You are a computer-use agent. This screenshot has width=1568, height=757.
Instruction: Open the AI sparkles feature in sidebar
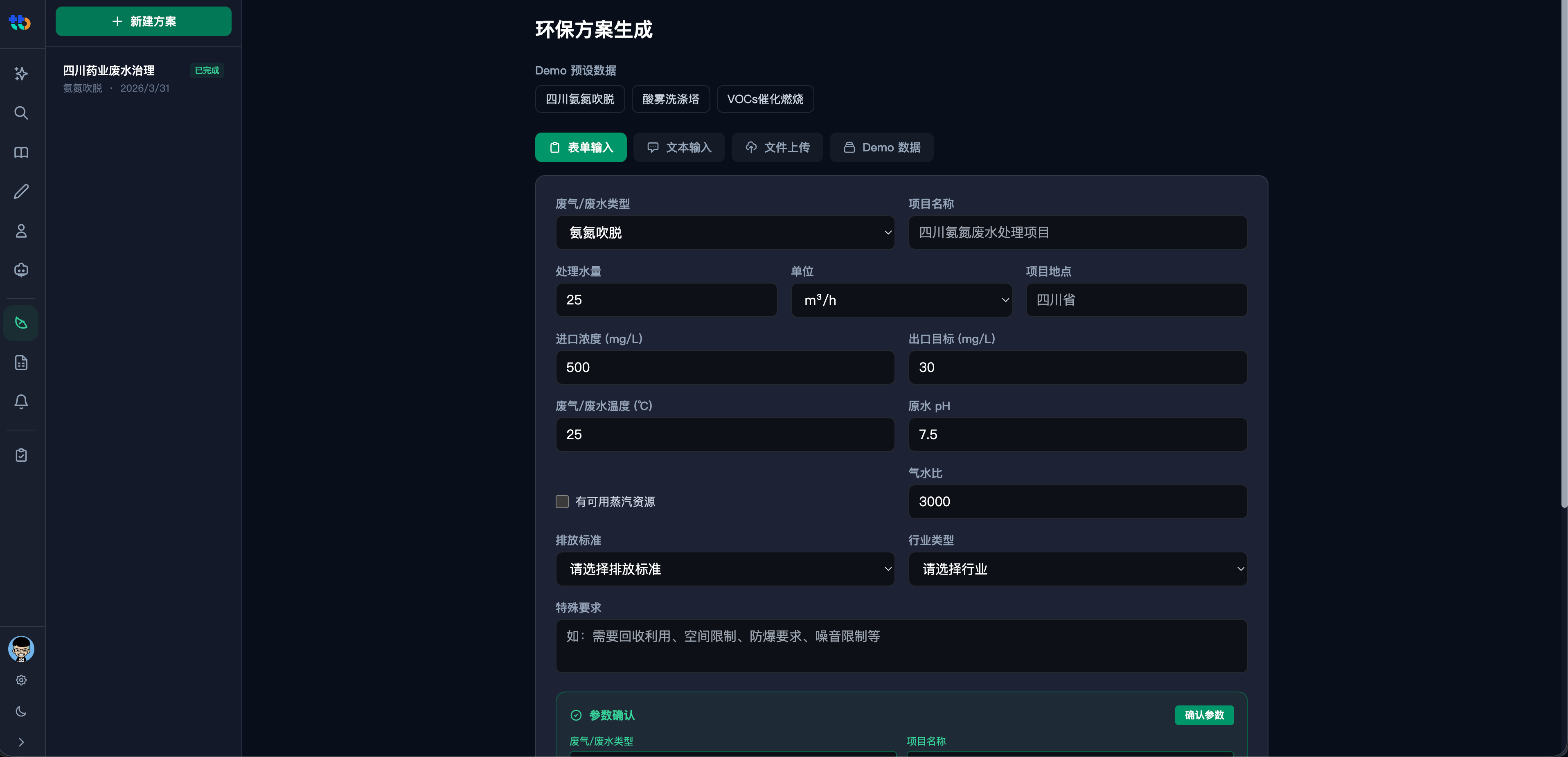21,74
